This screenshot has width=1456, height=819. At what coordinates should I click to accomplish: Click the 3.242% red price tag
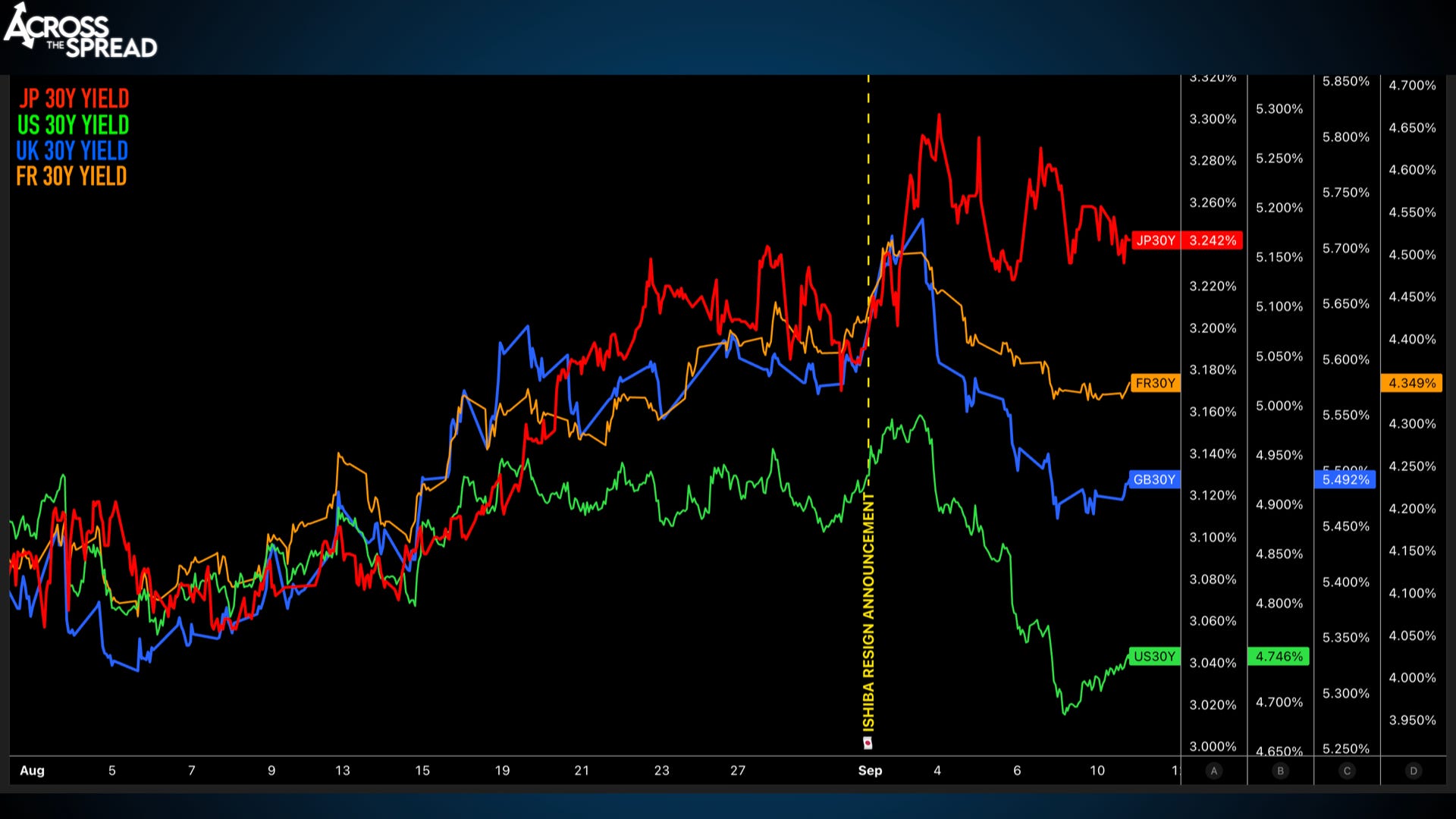tap(1213, 240)
